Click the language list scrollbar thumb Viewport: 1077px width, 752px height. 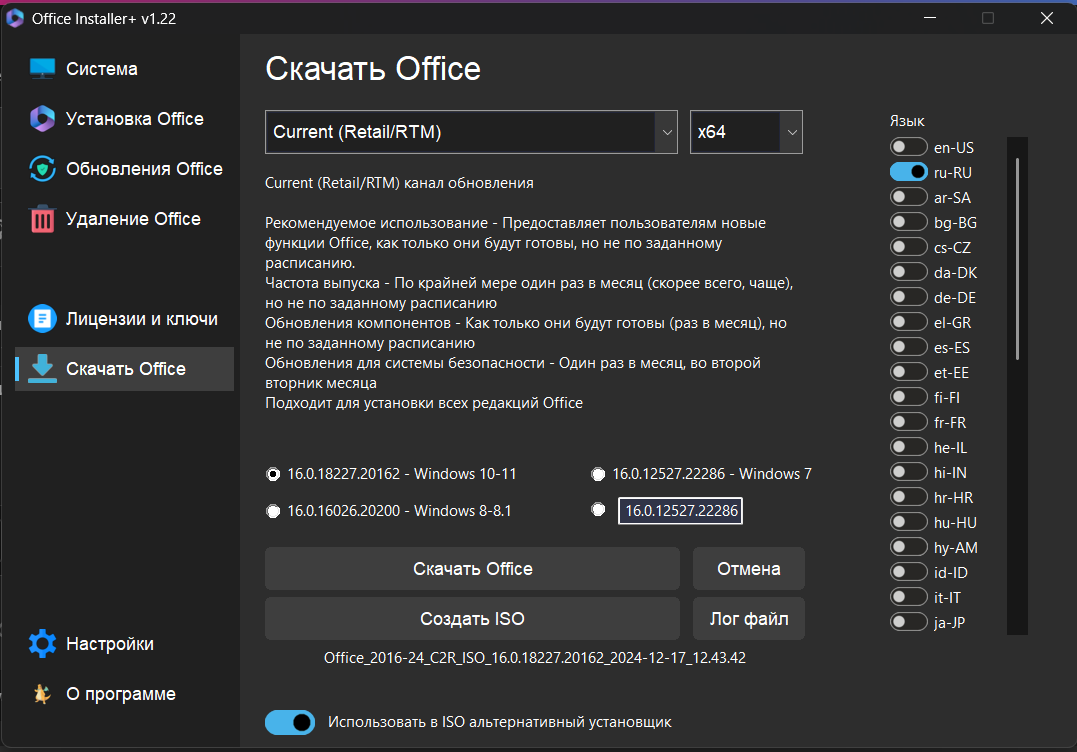1017,259
